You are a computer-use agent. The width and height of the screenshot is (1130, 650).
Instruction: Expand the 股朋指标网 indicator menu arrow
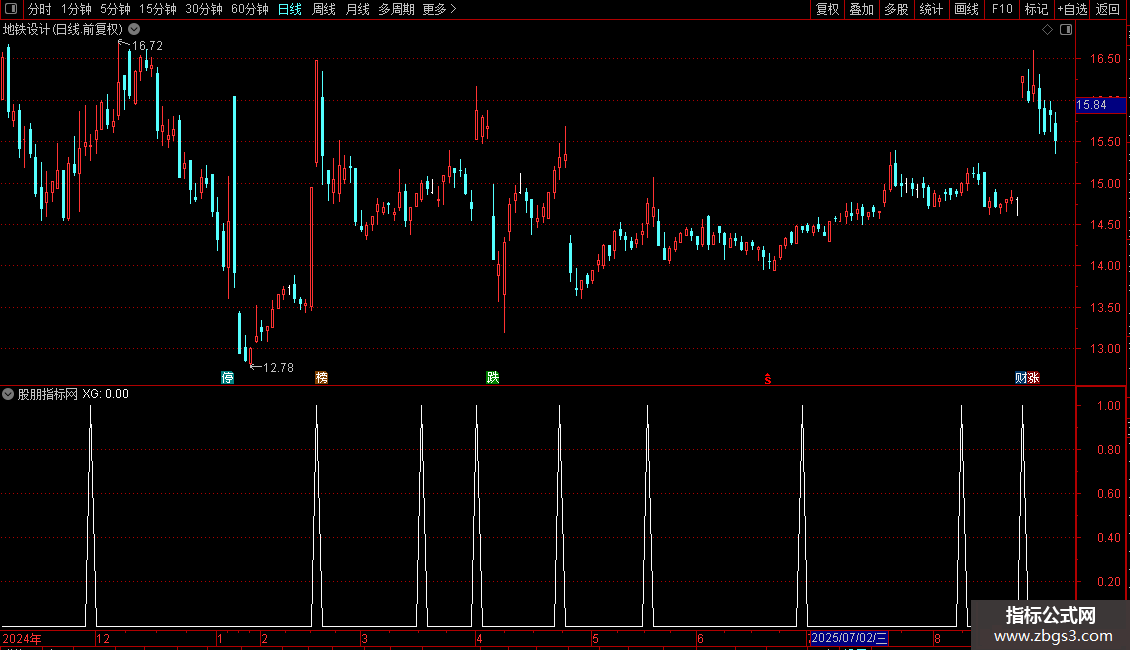pos(8,394)
